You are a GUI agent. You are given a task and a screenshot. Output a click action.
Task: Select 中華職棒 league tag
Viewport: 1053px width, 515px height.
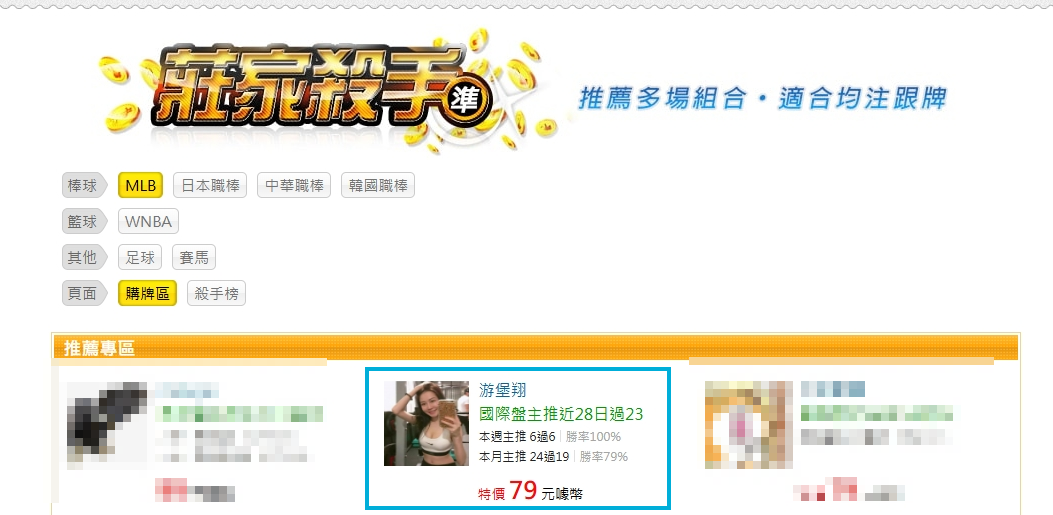[x=294, y=185]
